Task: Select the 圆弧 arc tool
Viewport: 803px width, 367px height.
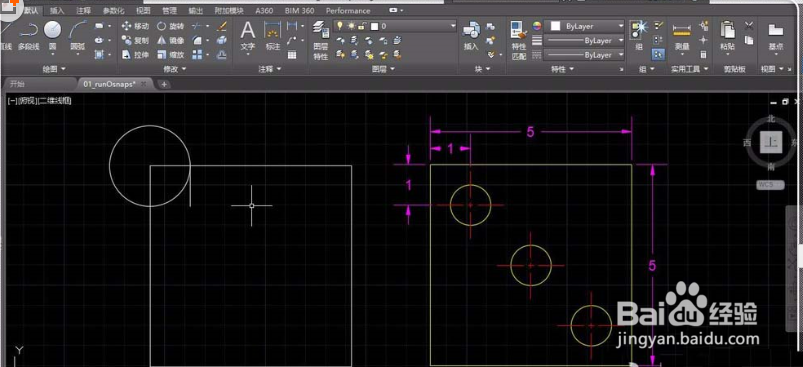Action: (x=77, y=36)
